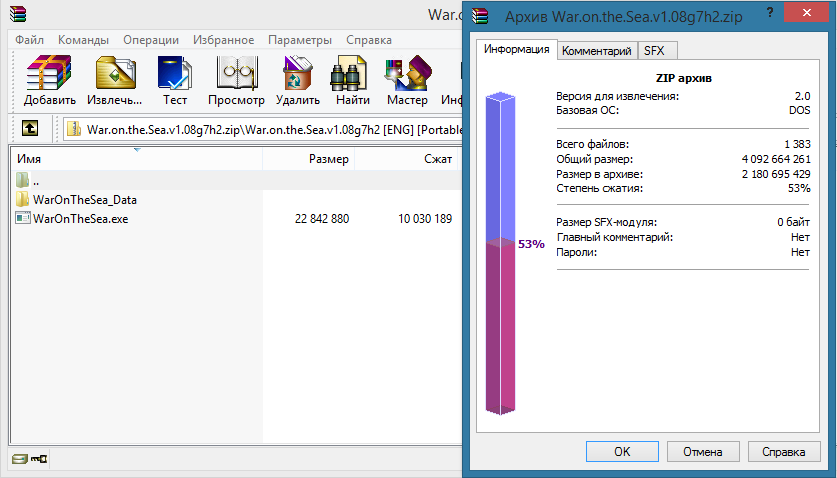This screenshot has width=837, height=478.
Task: Open the Справка menu
Action: coord(369,40)
